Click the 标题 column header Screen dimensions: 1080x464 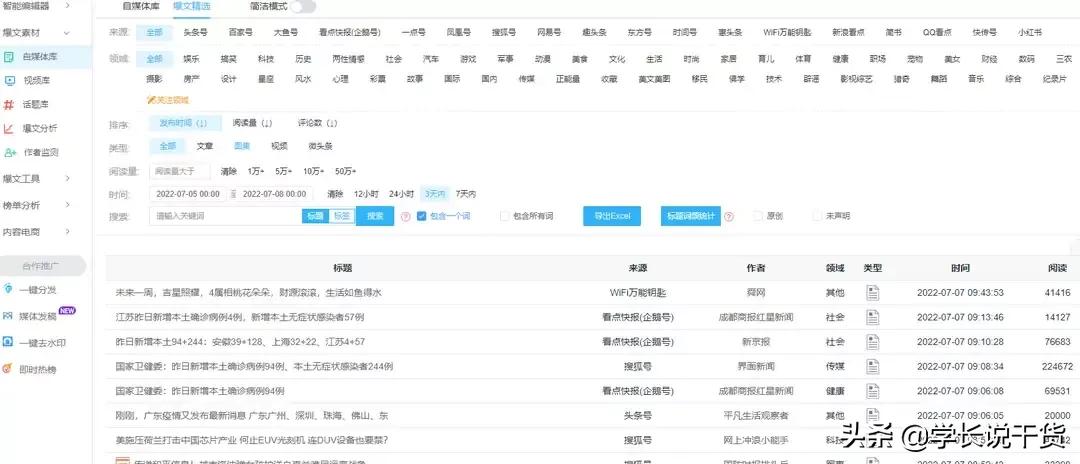coord(342,268)
